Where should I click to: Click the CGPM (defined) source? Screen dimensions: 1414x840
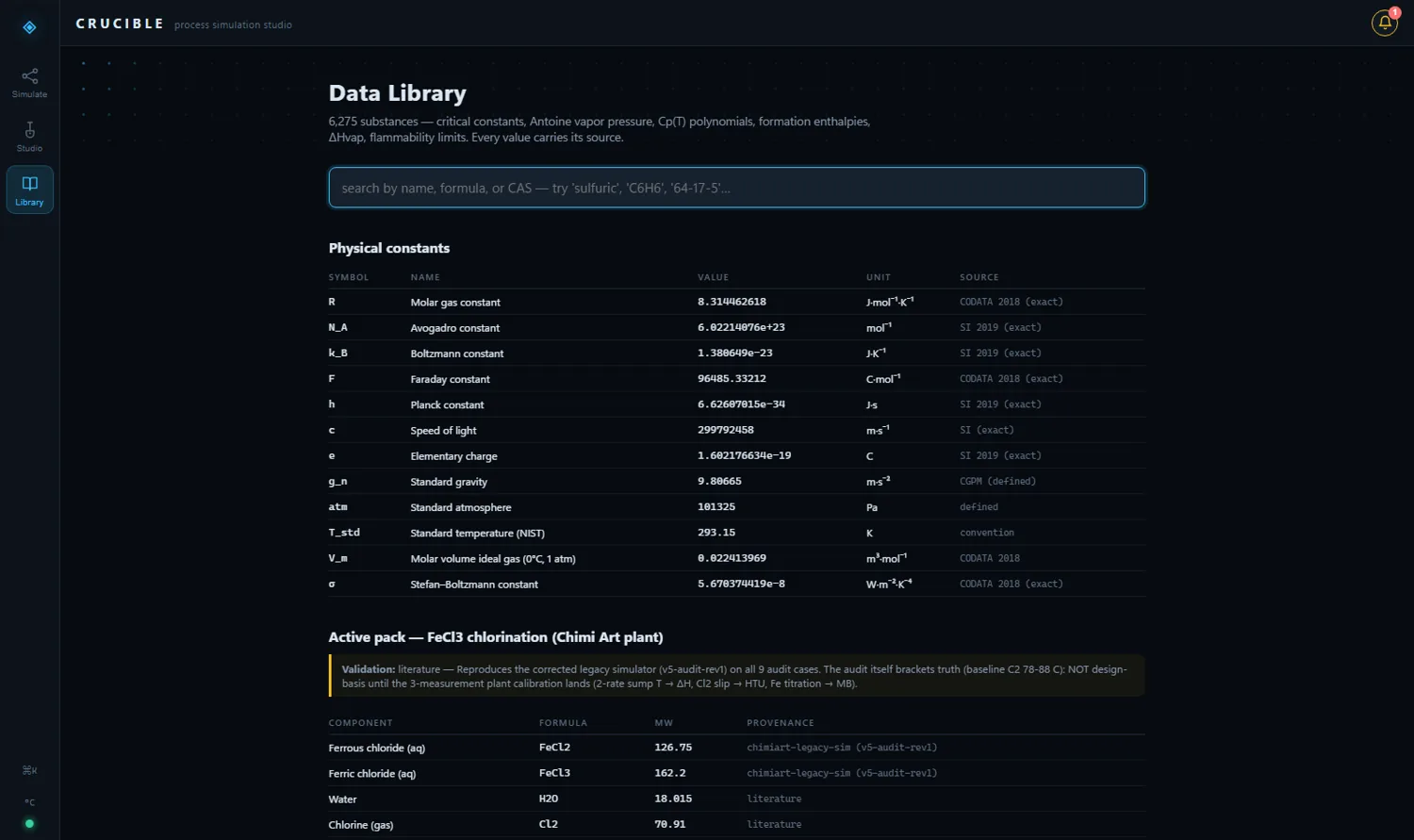pos(997,482)
